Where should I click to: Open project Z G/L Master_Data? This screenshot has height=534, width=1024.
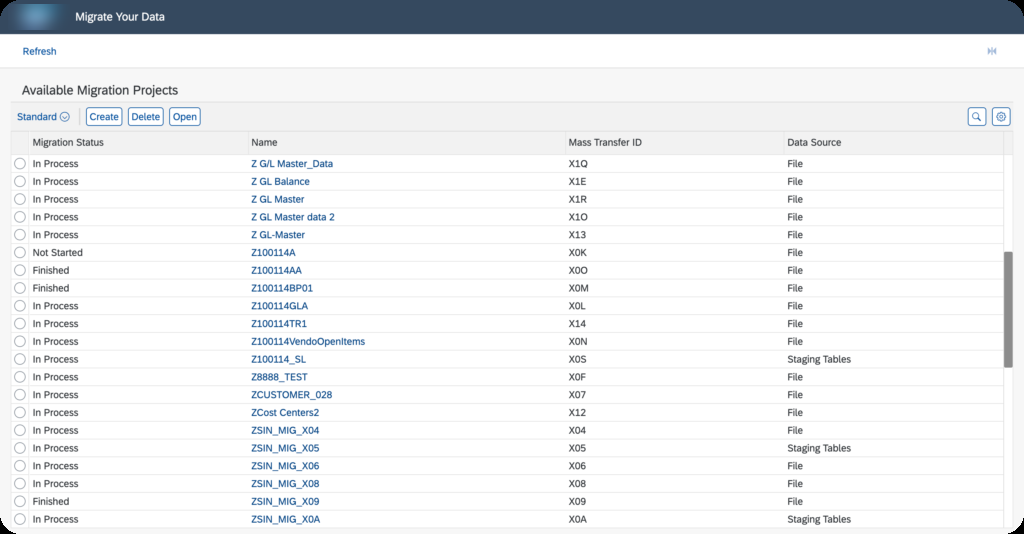tap(292, 164)
